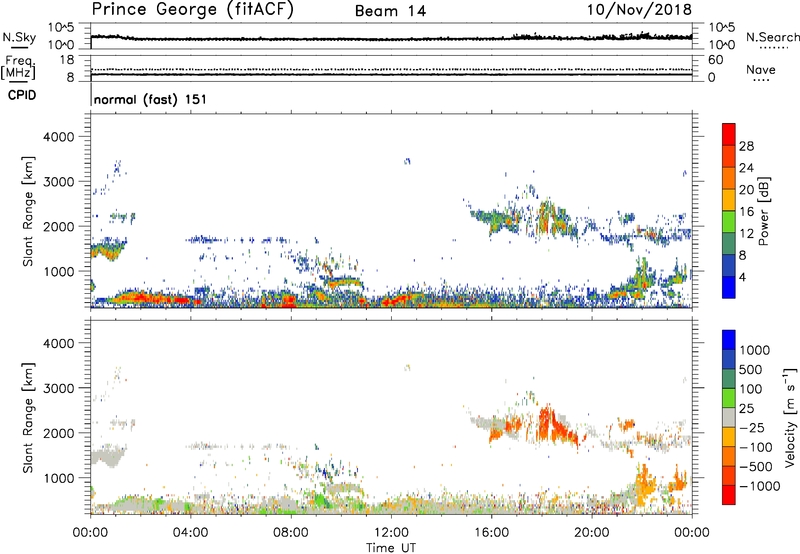Click the "20:00" time tick label

[591, 533]
